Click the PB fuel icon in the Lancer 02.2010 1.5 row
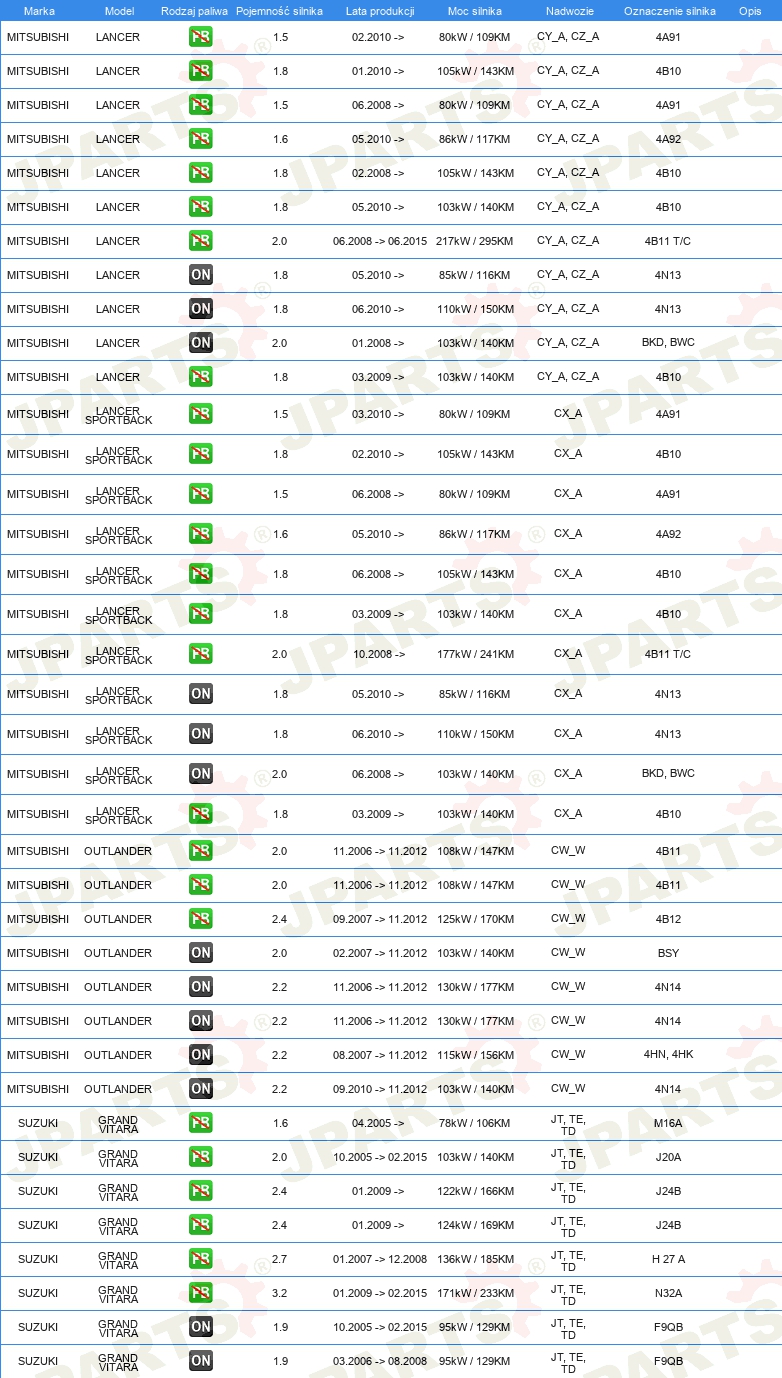Viewport: 782px width, 1378px height. [200, 37]
